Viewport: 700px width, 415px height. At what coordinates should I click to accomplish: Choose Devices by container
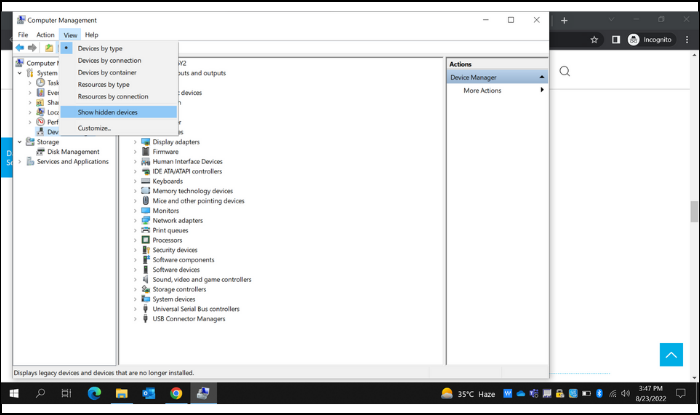point(119,72)
